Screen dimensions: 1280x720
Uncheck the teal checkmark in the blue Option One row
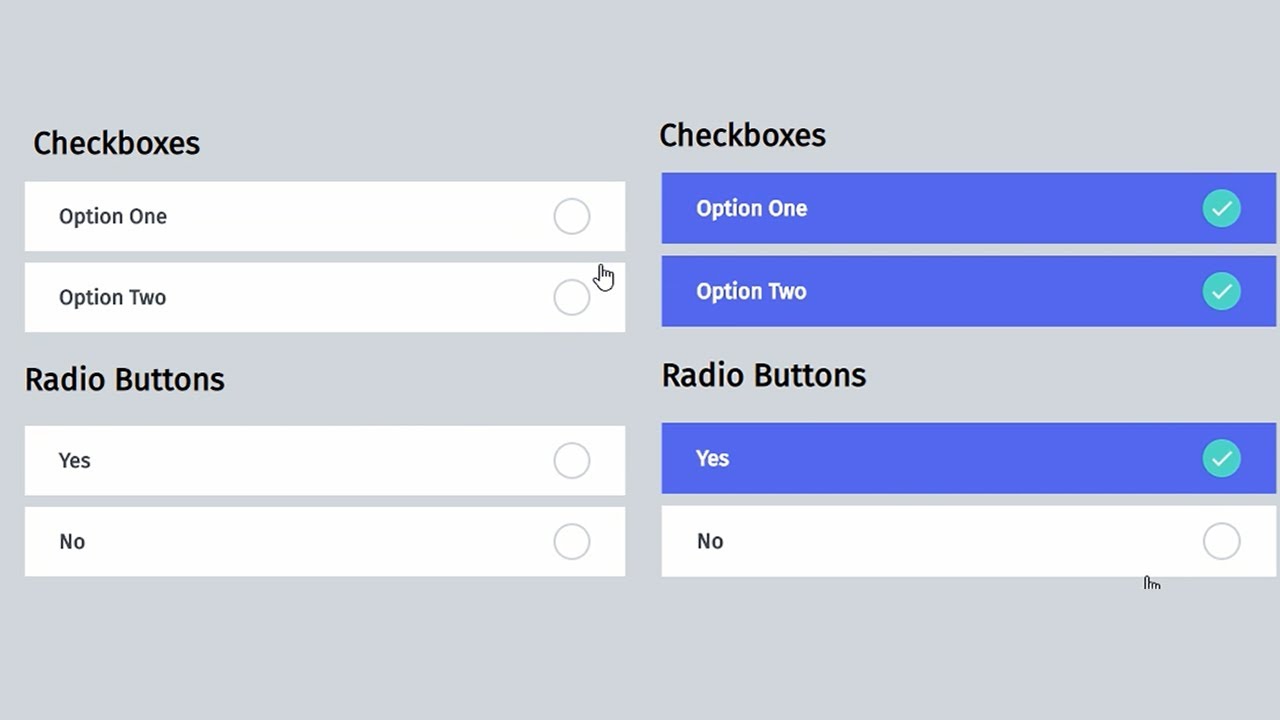pyautogui.click(x=1221, y=208)
